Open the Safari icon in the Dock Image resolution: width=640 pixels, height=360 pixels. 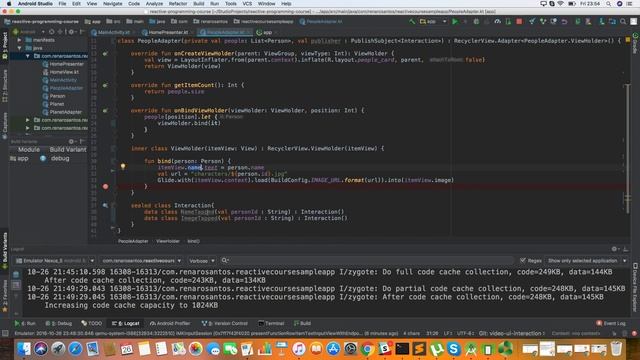tap(75, 349)
